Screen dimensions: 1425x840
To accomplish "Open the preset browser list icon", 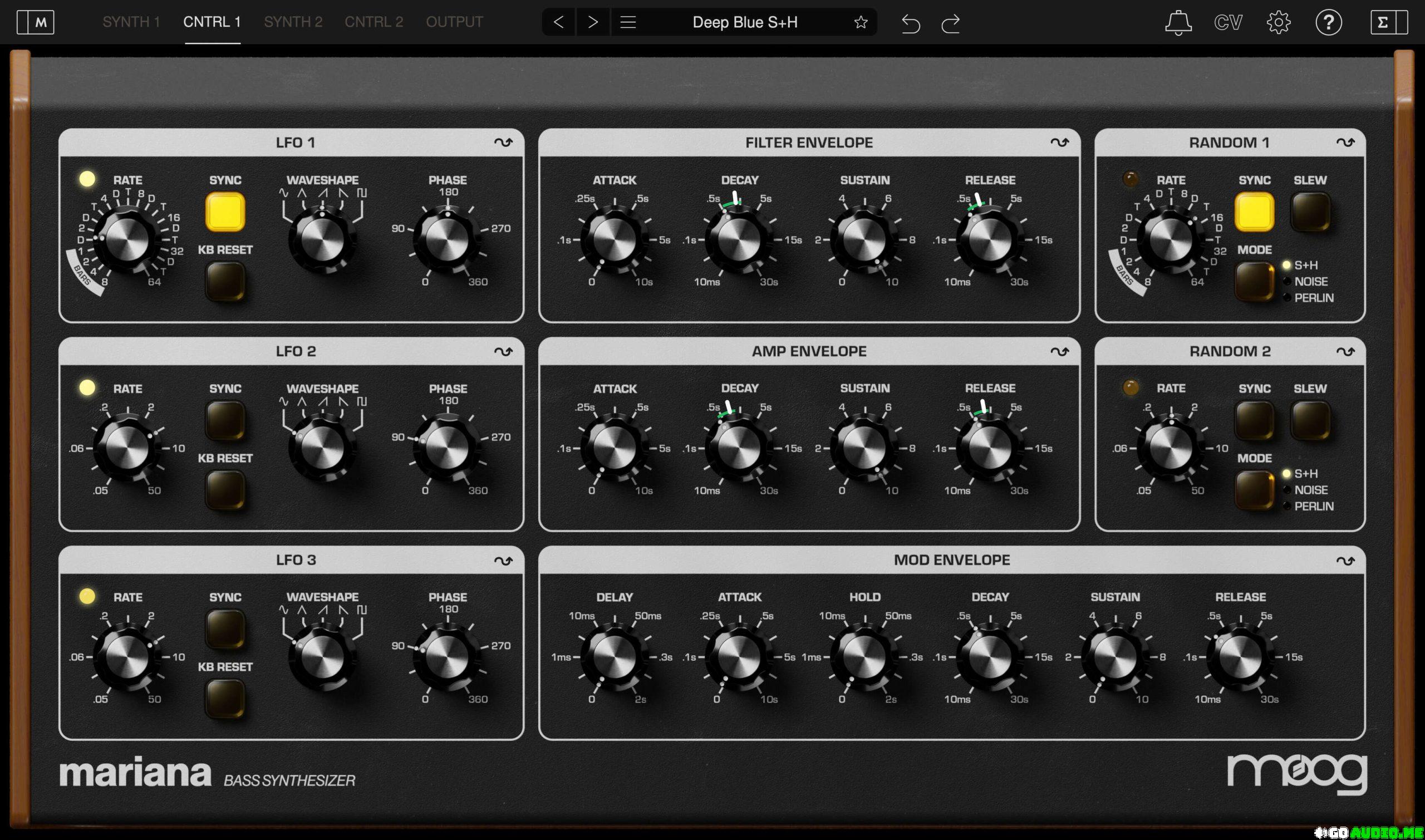I will pos(627,22).
